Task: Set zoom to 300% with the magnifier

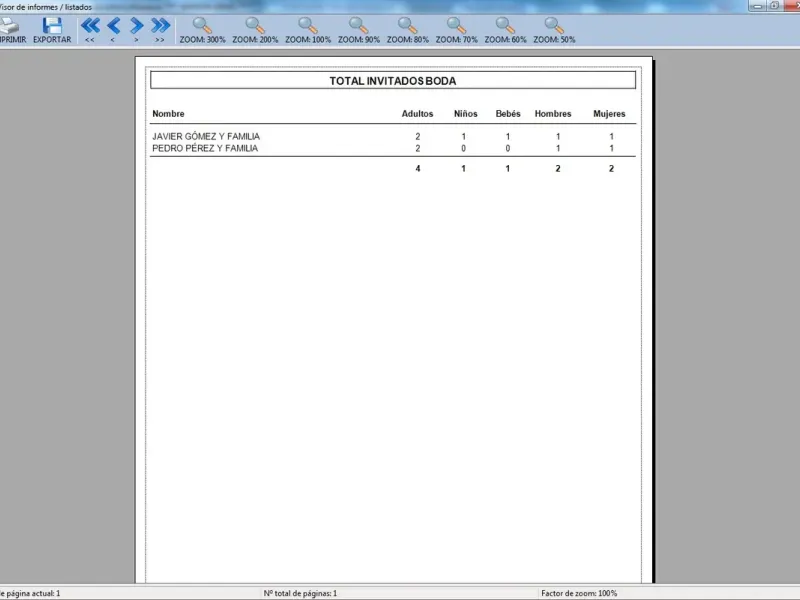Action: [x=202, y=26]
